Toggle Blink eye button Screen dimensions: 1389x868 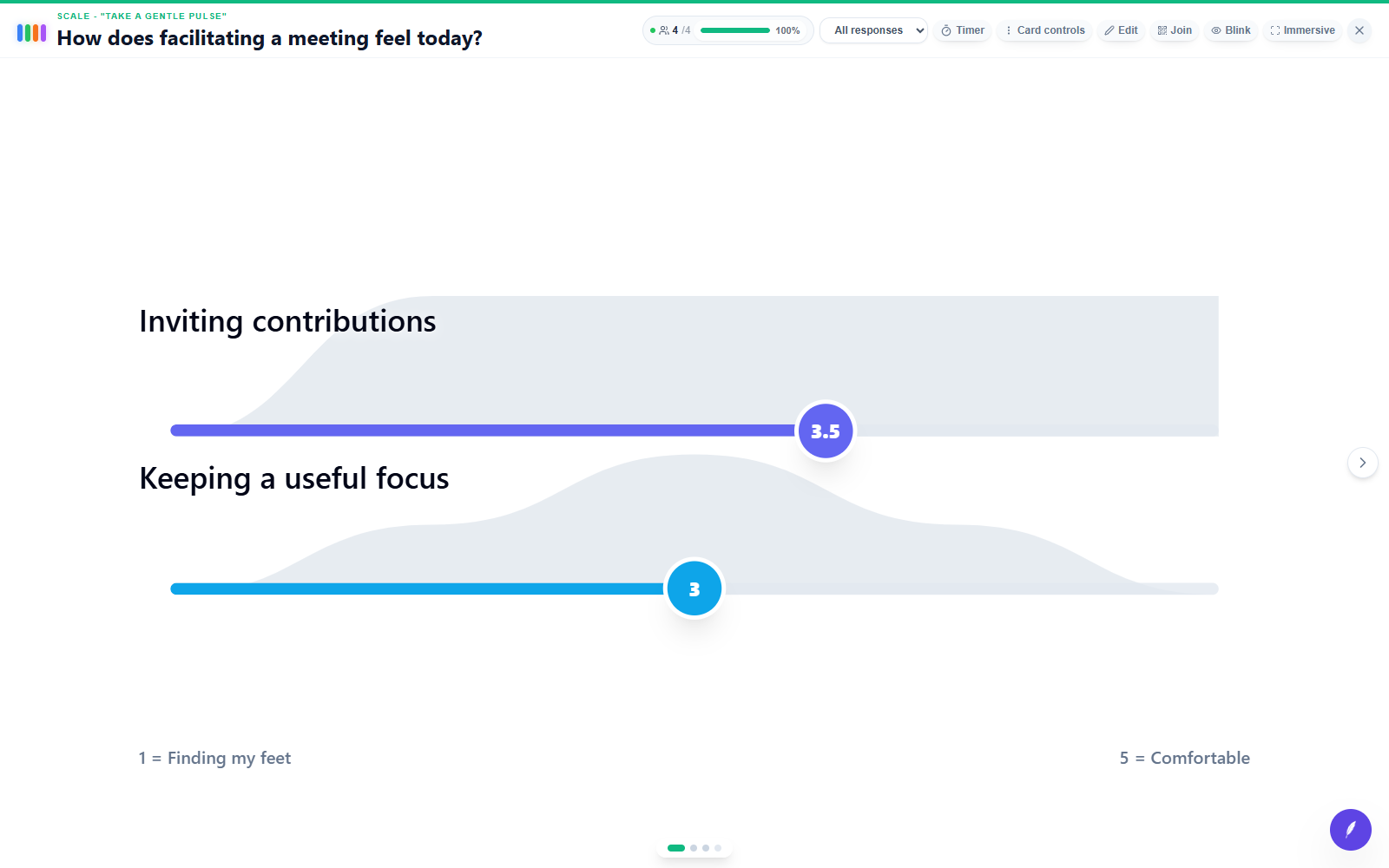pyautogui.click(x=1231, y=30)
